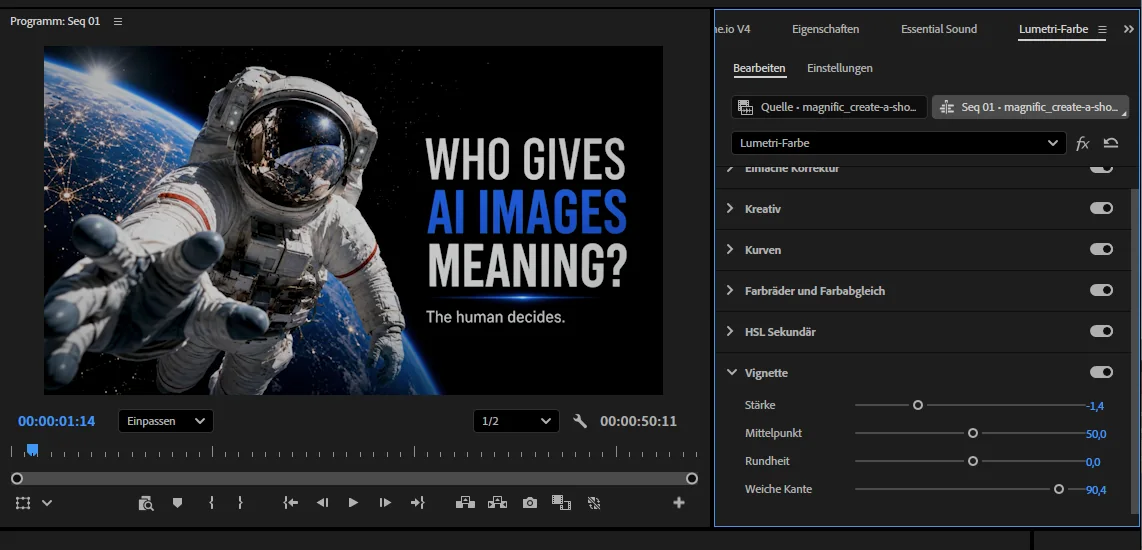The height and width of the screenshot is (550, 1142).
Task: Export frame with the camera icon
Action: [529, 503]
